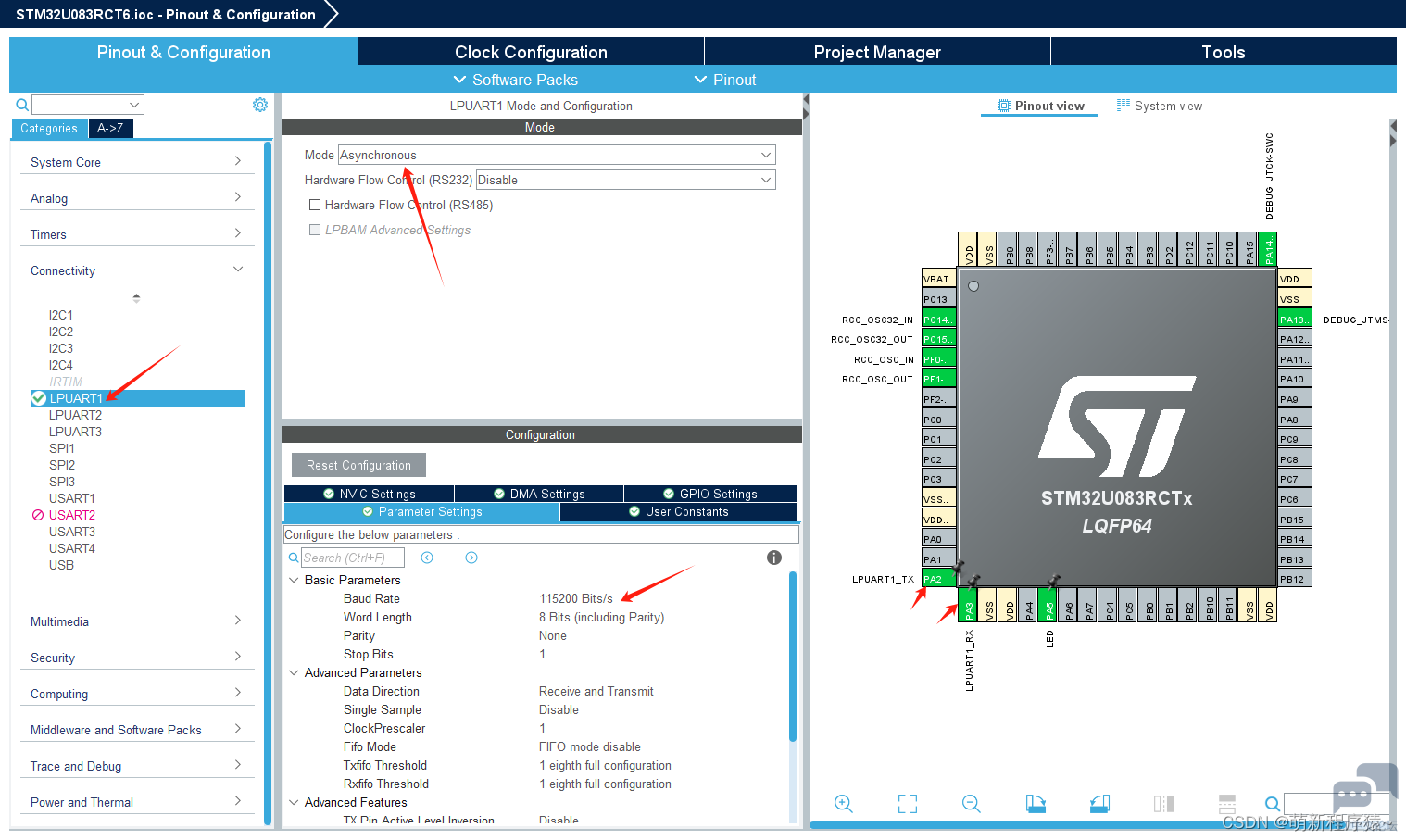This screenshot has height=840, width=1406.
Task: Click the parameter list vertical scrollbar
Action: 793,657
